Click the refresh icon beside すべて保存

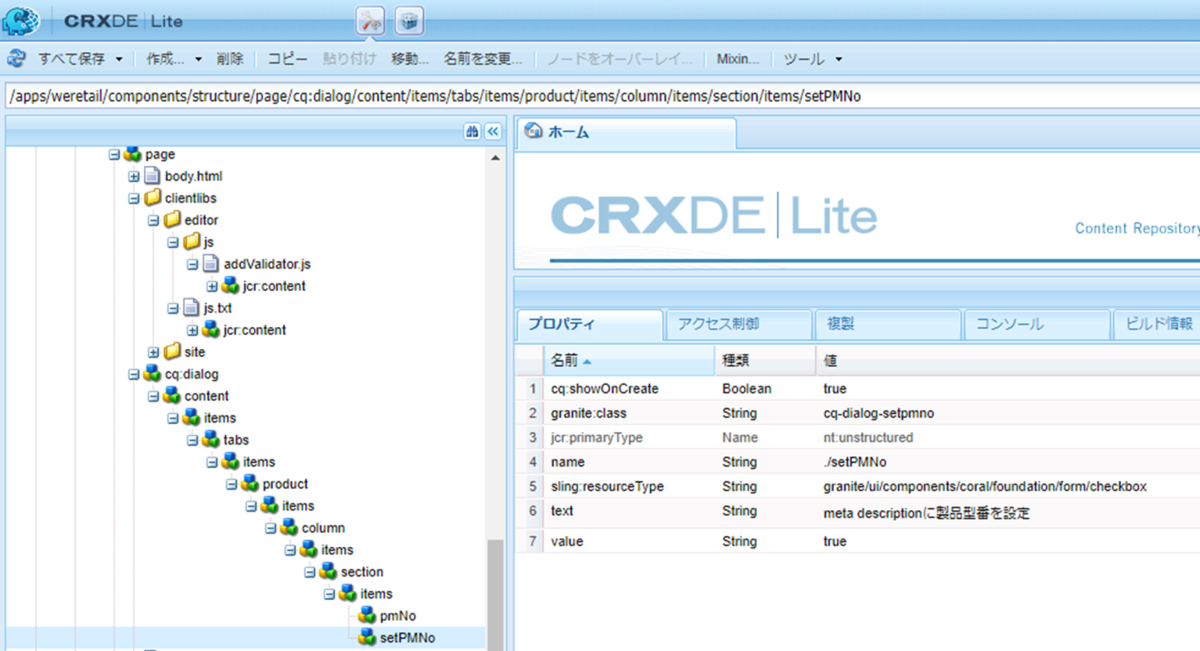(x=16, y=59)
